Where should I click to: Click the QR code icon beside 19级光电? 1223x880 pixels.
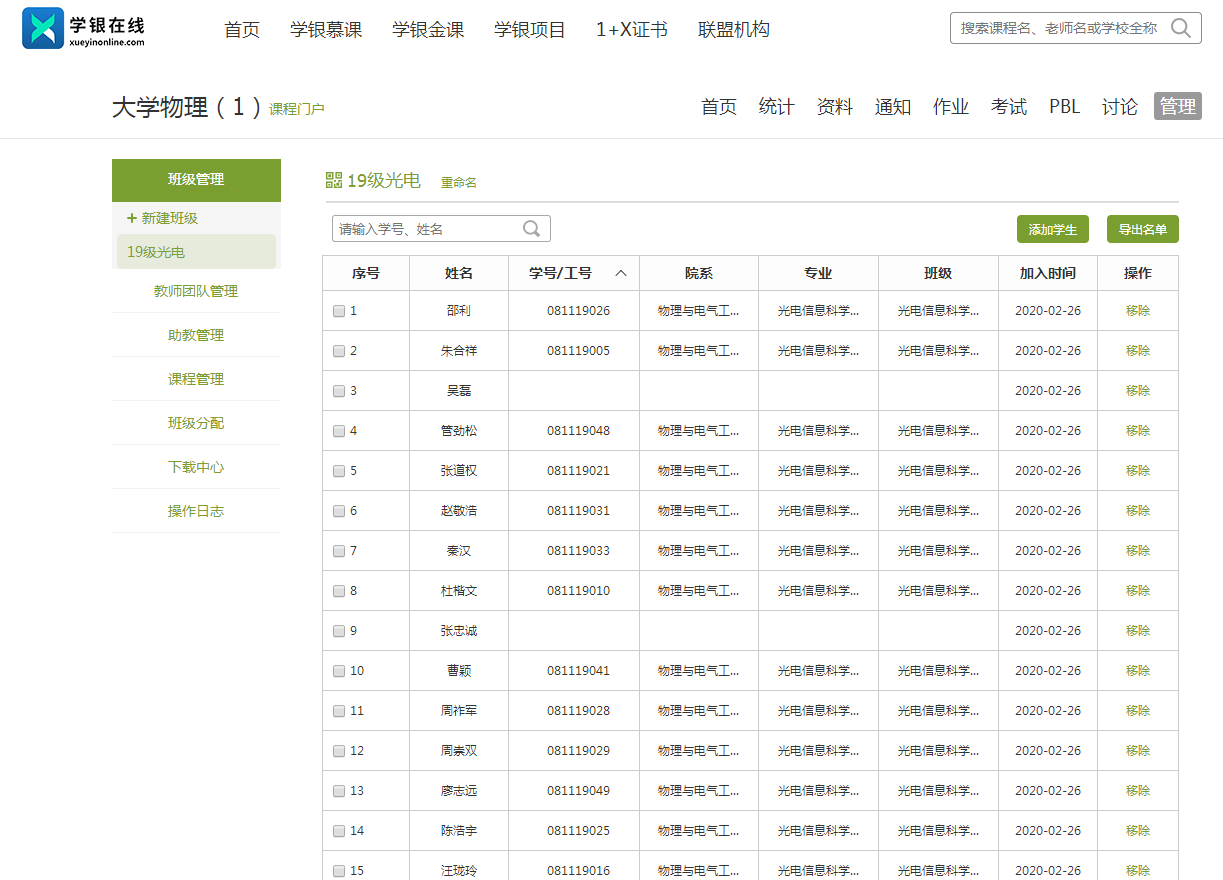[334, 180]
